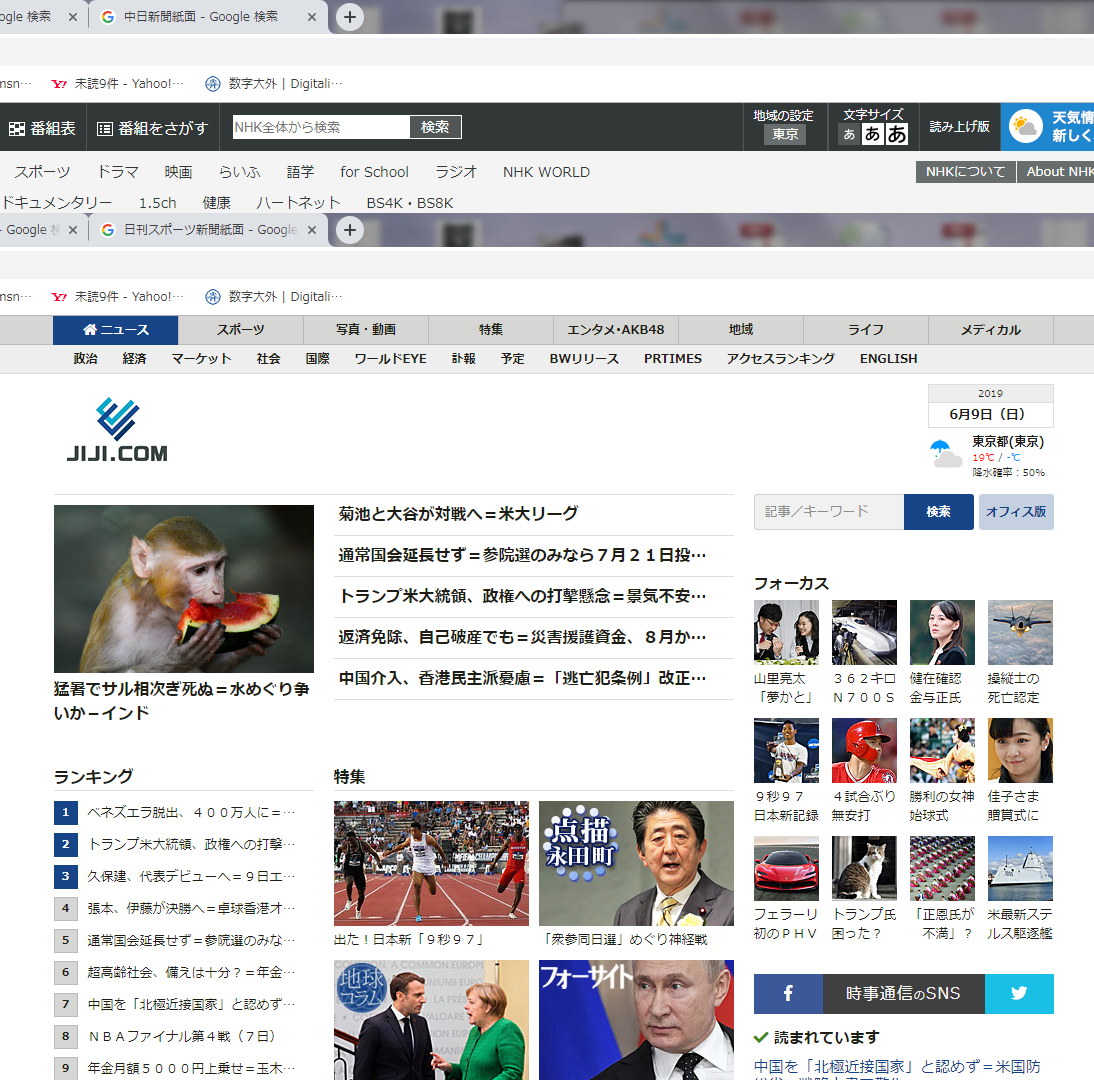This screenshot has width=1094, height=1080.
Task: Open Yahoo 未読9件 bookmark in upper bookmarks bar
Action: [x=117, y=84]
